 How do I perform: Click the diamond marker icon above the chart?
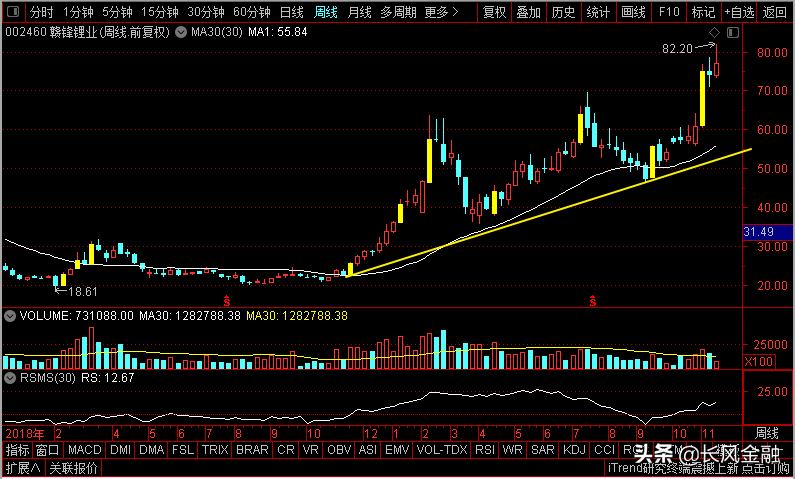[714, 33]
